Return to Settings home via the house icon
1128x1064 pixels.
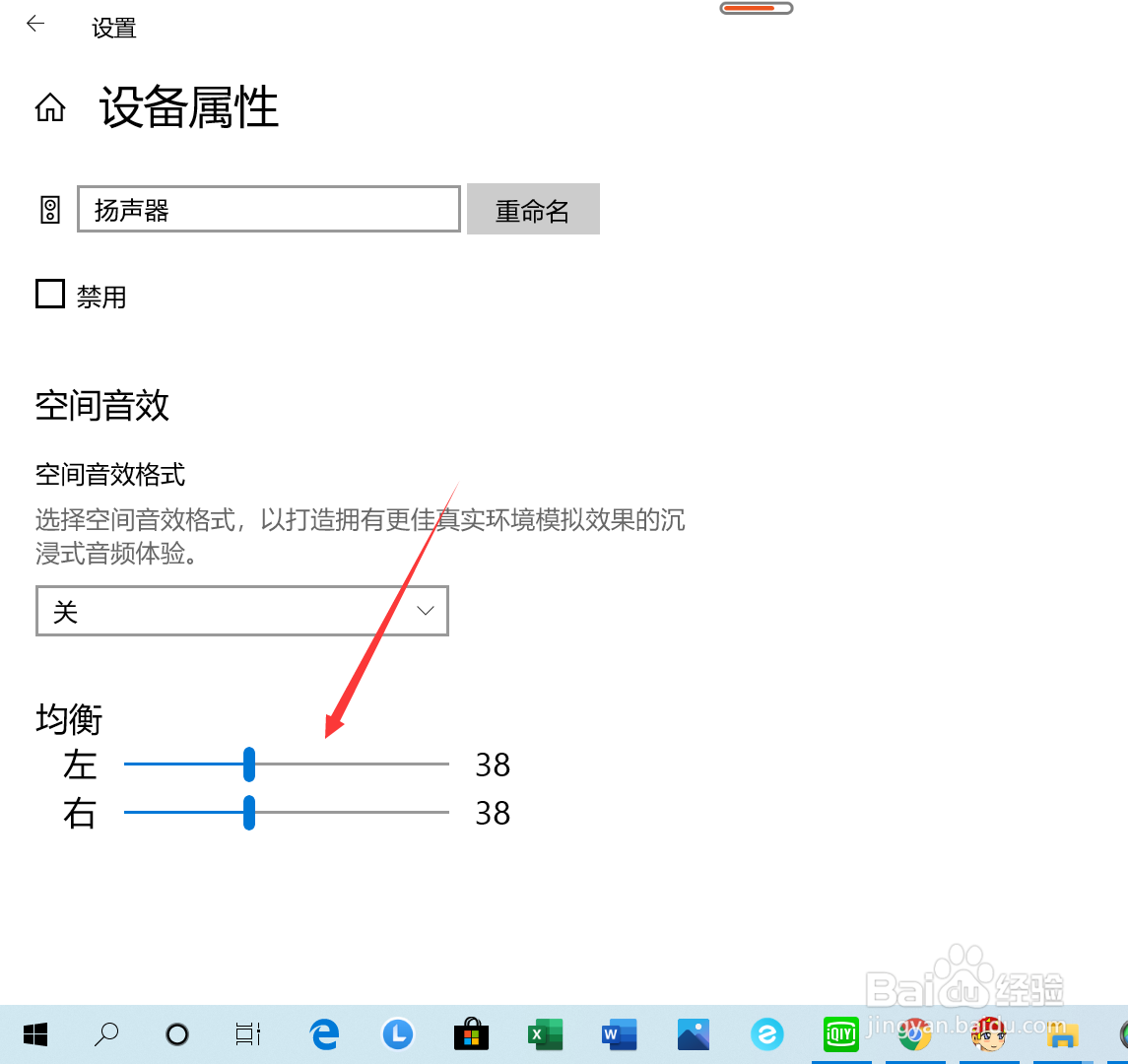click(x=50, y=108)
